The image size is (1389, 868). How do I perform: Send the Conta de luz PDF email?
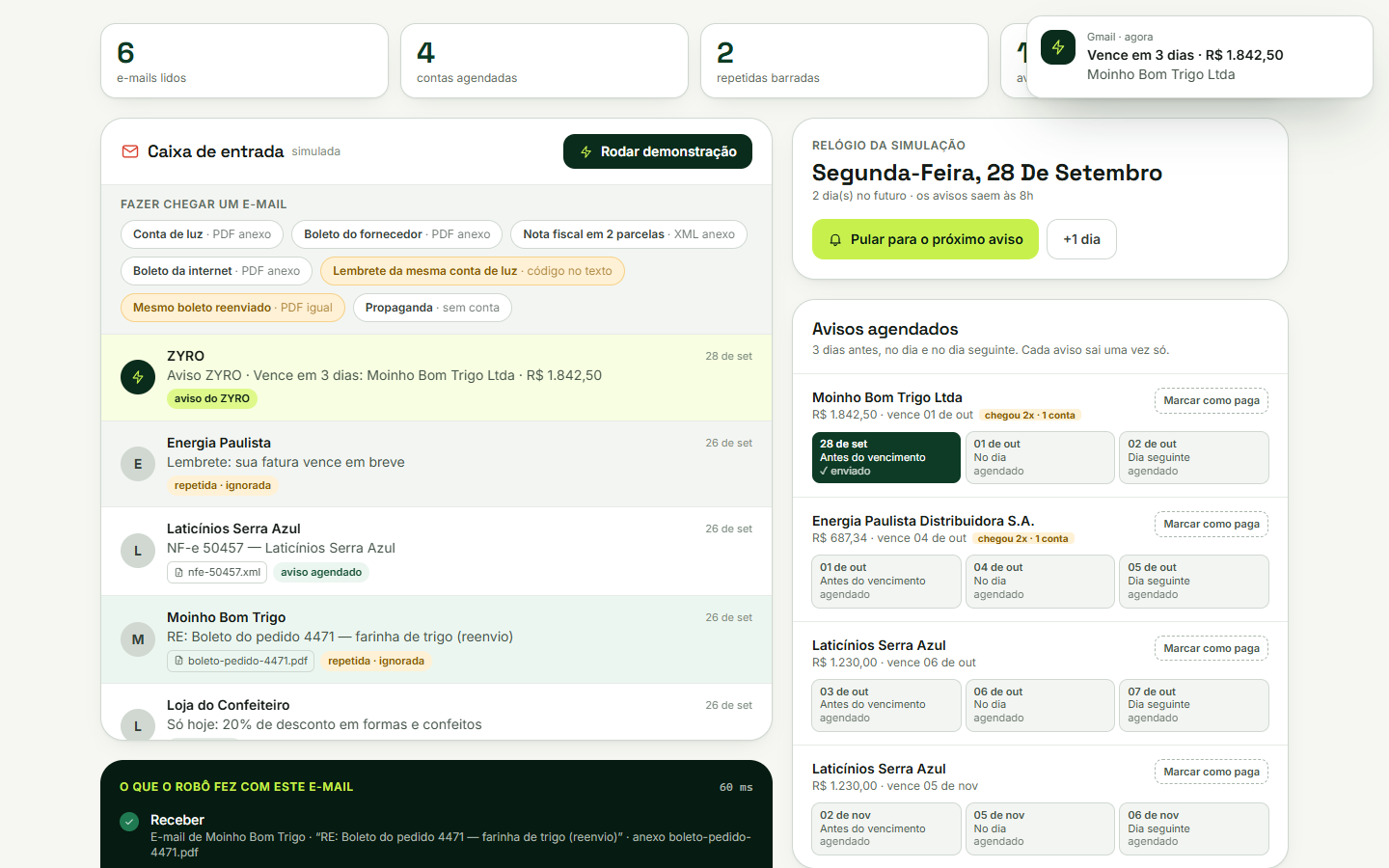(202, 234)
